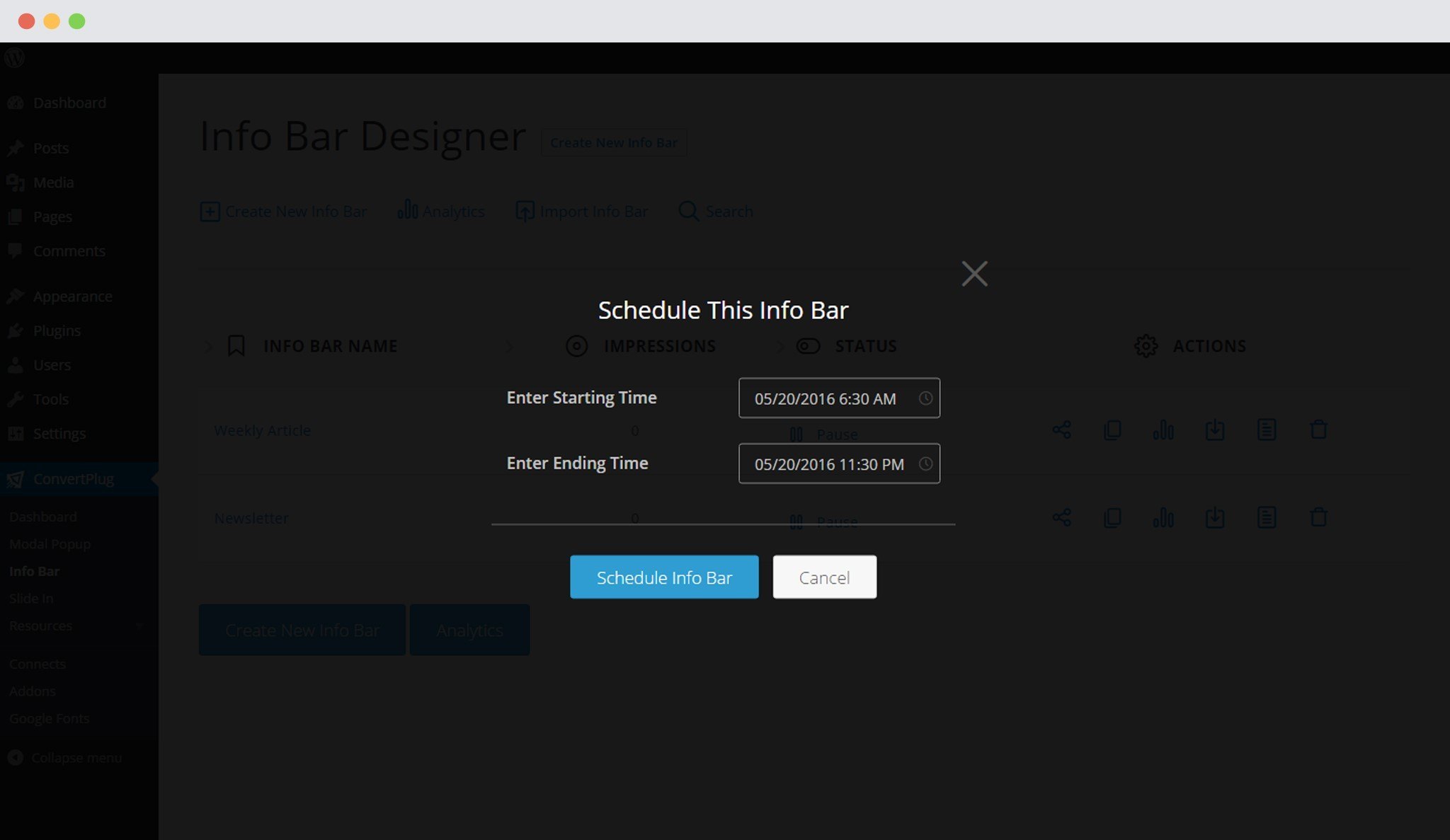Click share icon for Weekly Article
1450x840 pixels.
click(x=1061, y=430)
